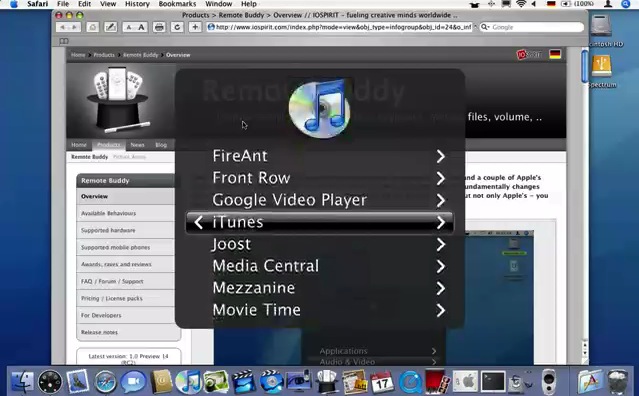The height and width of the screenshot is (396, 639).
Task: Expand FireAnt row's chevron in overlay menu
Action: tap(441, 156)
